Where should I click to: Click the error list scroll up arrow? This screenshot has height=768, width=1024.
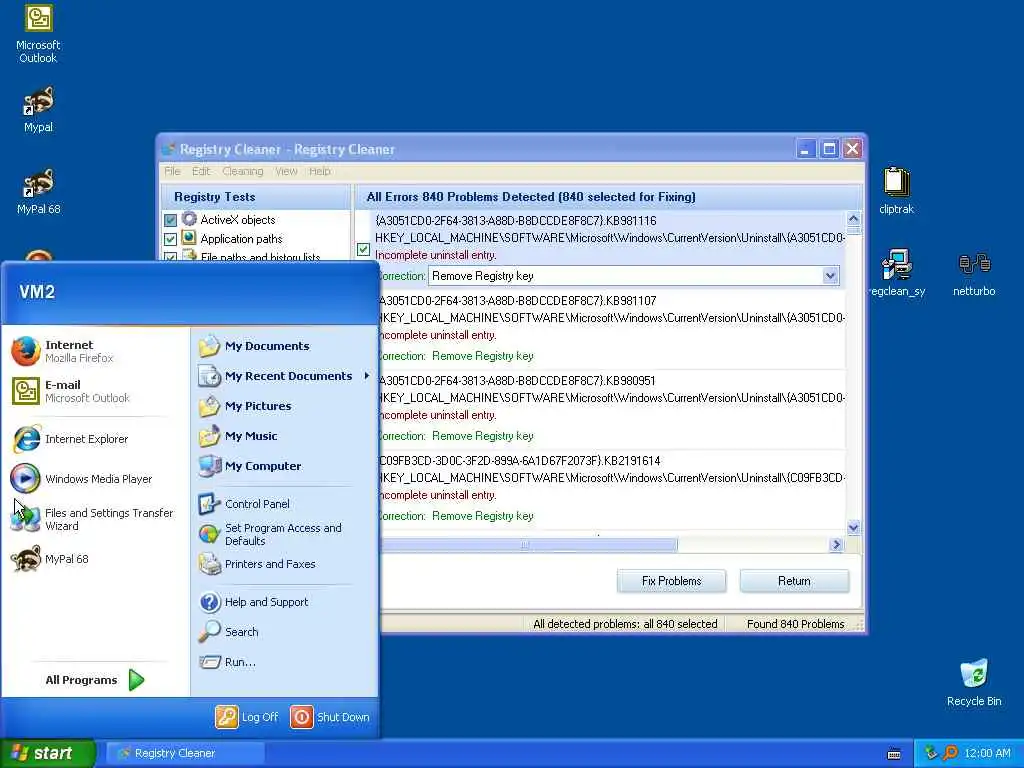coord(854,219)
